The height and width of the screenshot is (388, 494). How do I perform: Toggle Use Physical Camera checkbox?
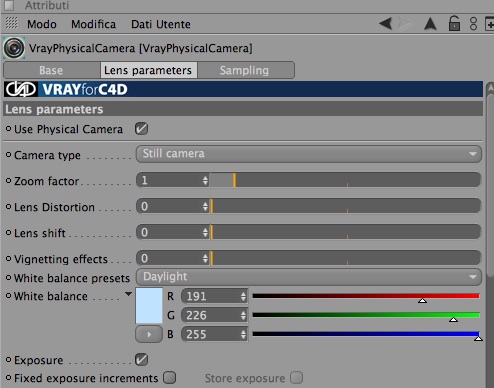coord(141,129)
